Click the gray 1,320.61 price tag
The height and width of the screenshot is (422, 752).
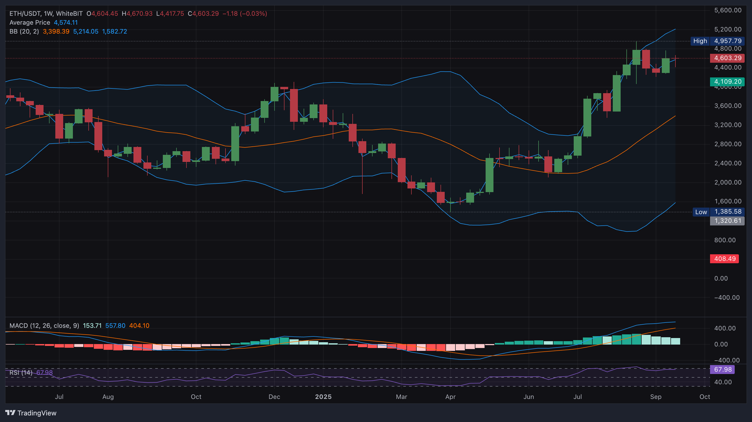click(x=726, y=221)
